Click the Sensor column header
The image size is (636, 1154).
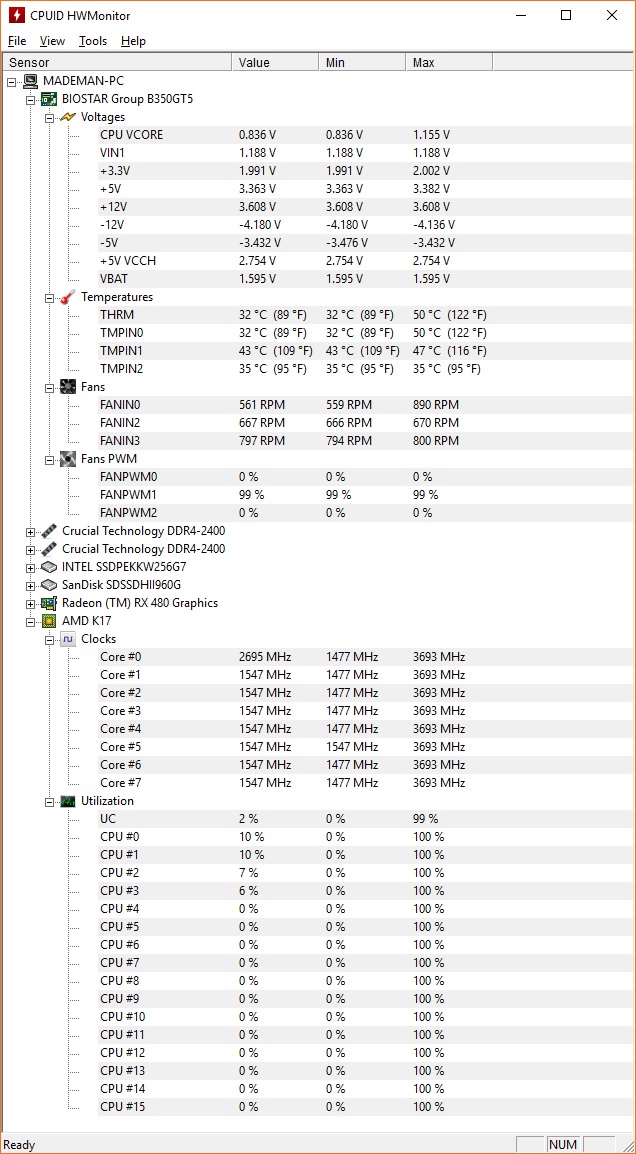(x=118, y=63)
